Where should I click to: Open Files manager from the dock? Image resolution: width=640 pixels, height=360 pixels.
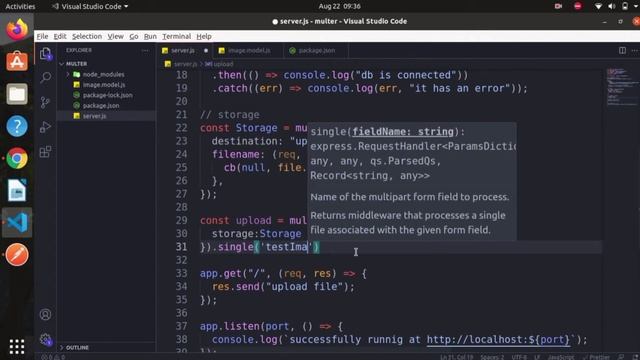[17, 94]
